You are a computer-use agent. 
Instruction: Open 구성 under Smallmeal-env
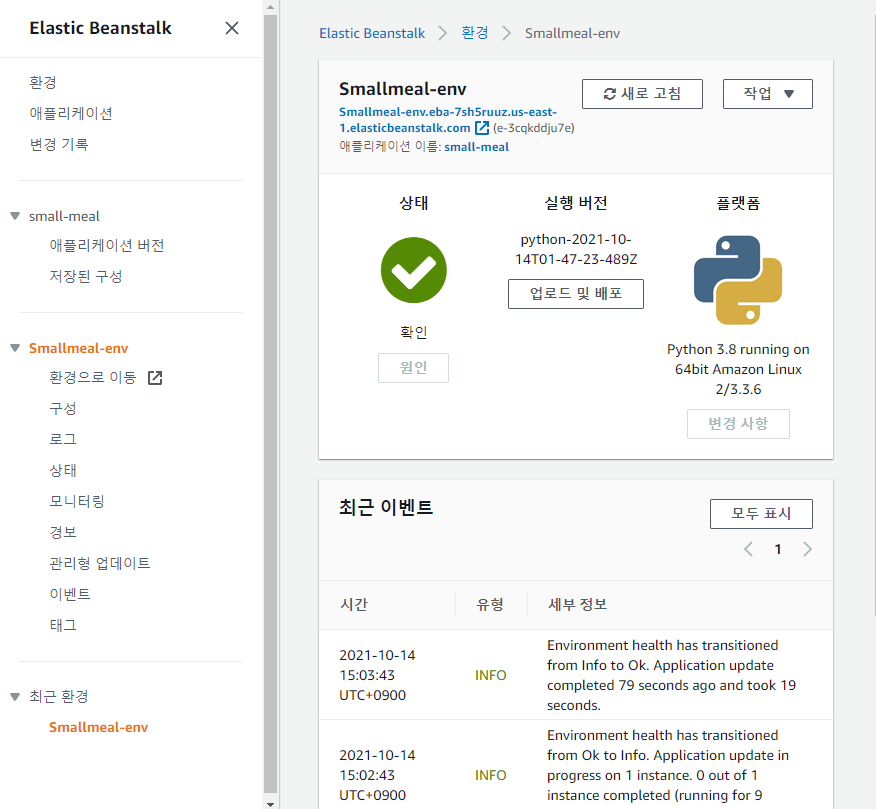(63, 408)
